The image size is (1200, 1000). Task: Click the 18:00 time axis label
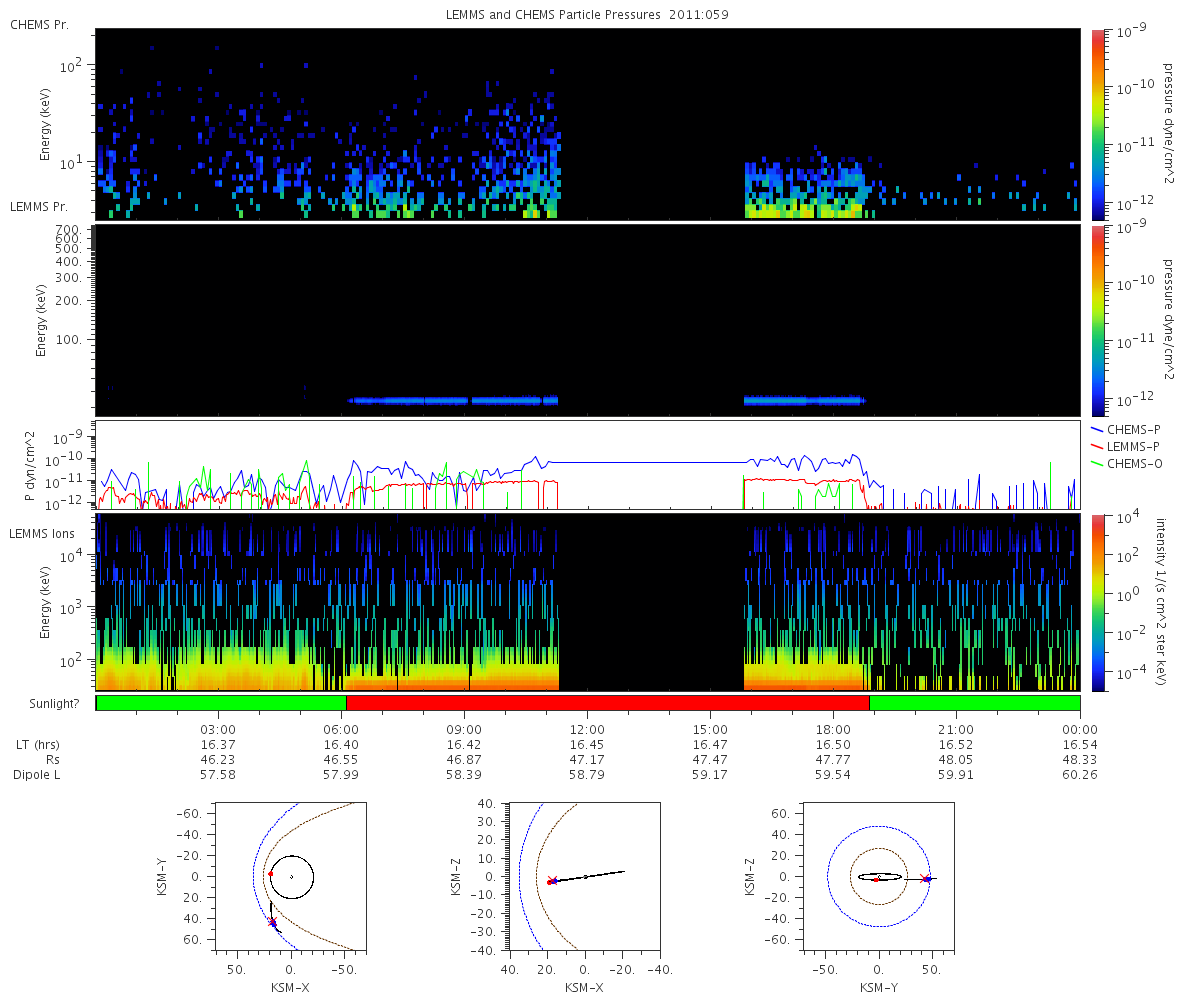click(833, 729)
